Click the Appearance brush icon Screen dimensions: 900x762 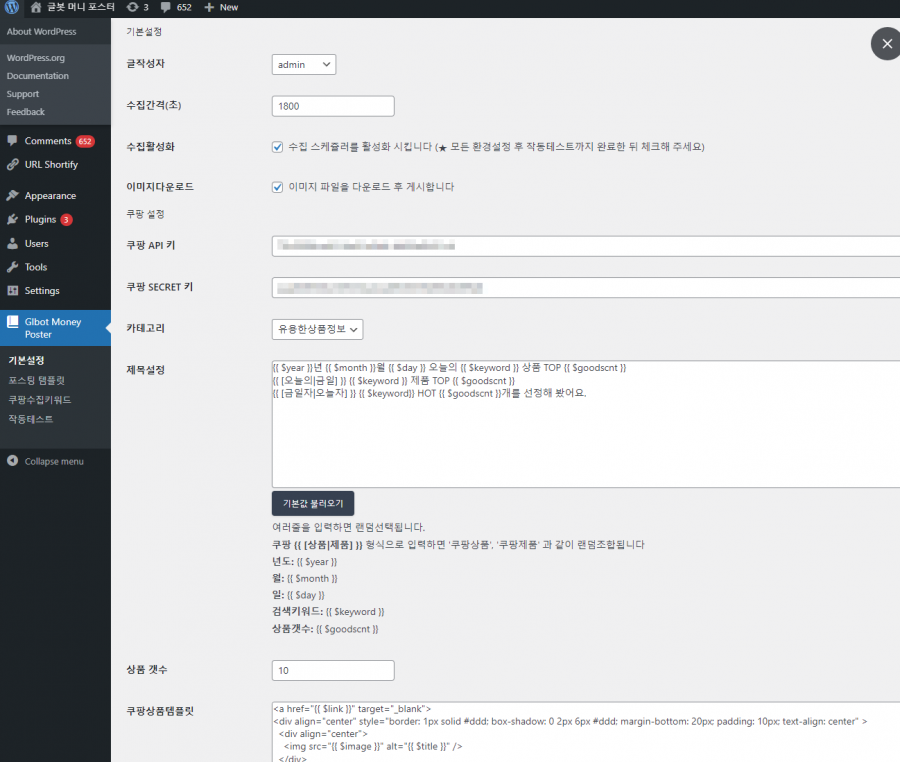13,195
